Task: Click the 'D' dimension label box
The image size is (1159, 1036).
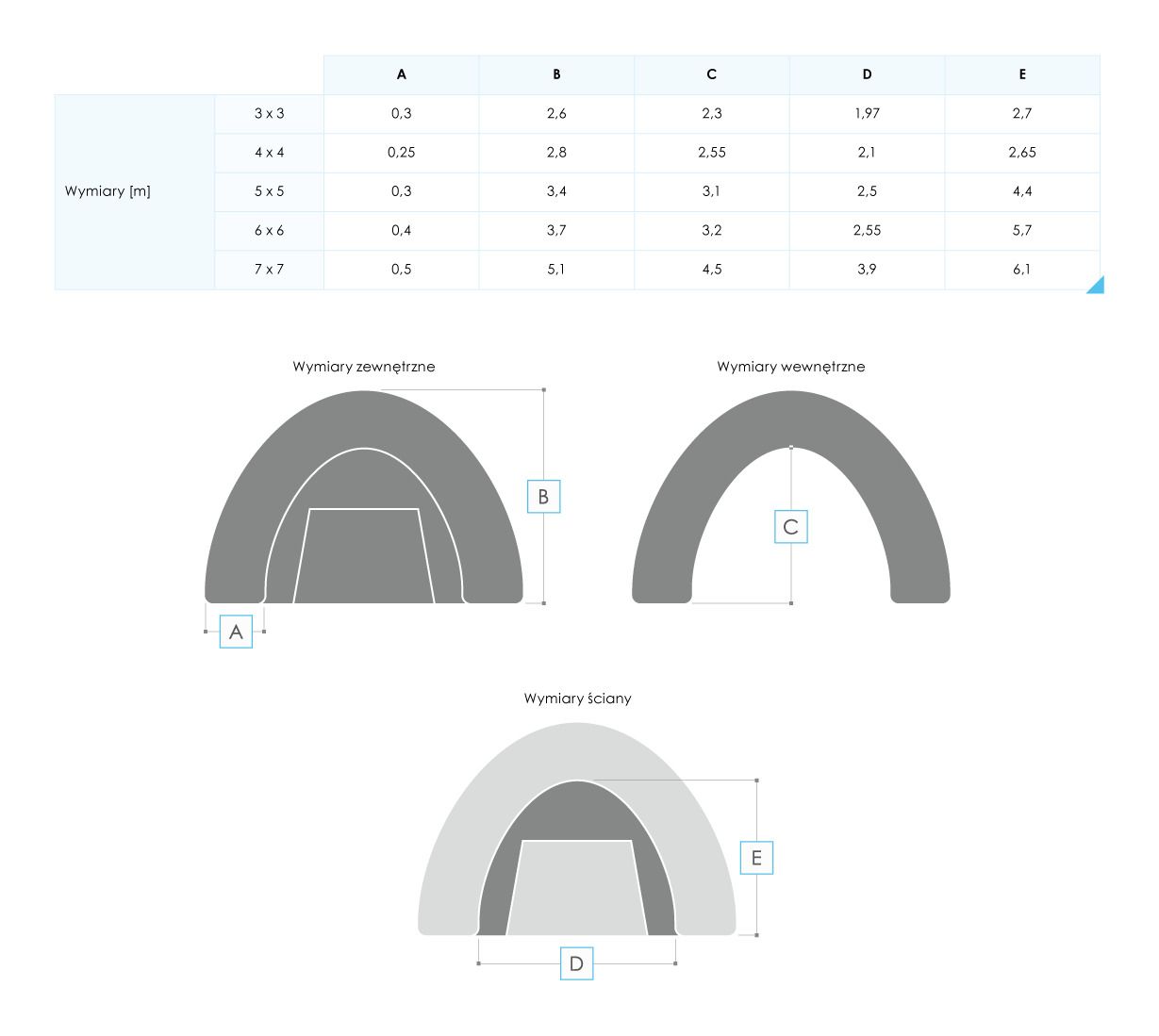Action: (x=576, y=963)
